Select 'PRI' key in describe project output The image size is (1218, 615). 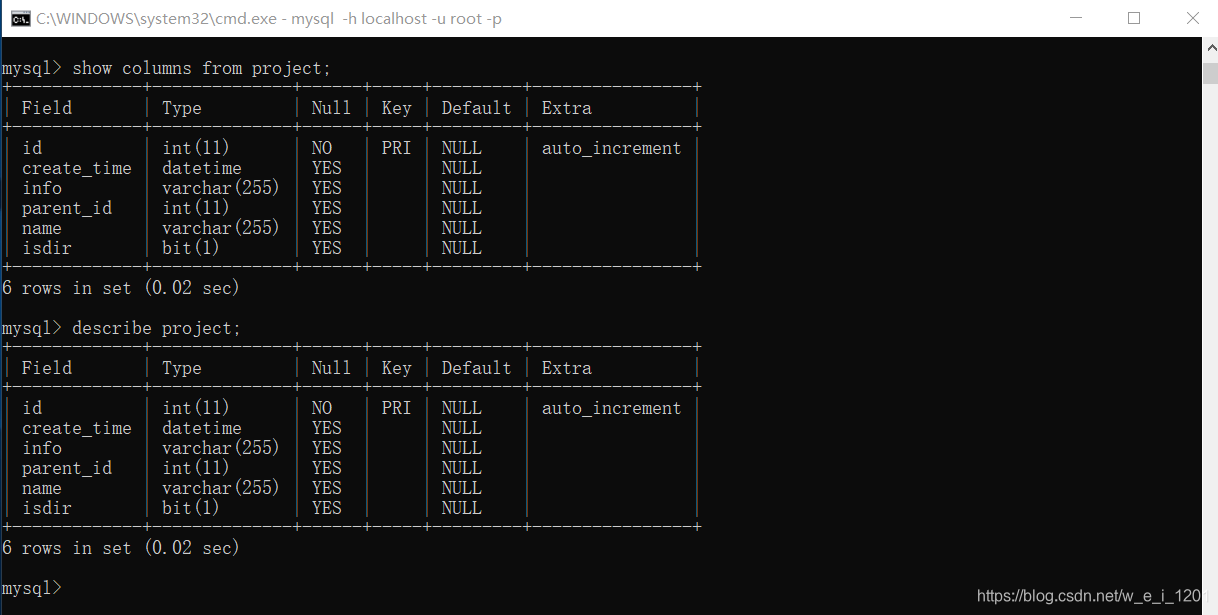[396, 408]
